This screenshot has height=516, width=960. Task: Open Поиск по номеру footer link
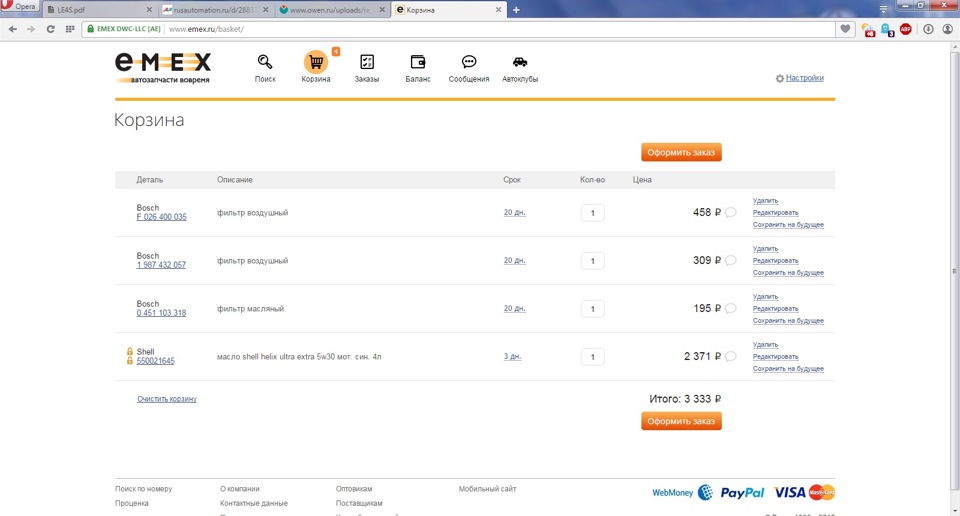pos(144,489)
